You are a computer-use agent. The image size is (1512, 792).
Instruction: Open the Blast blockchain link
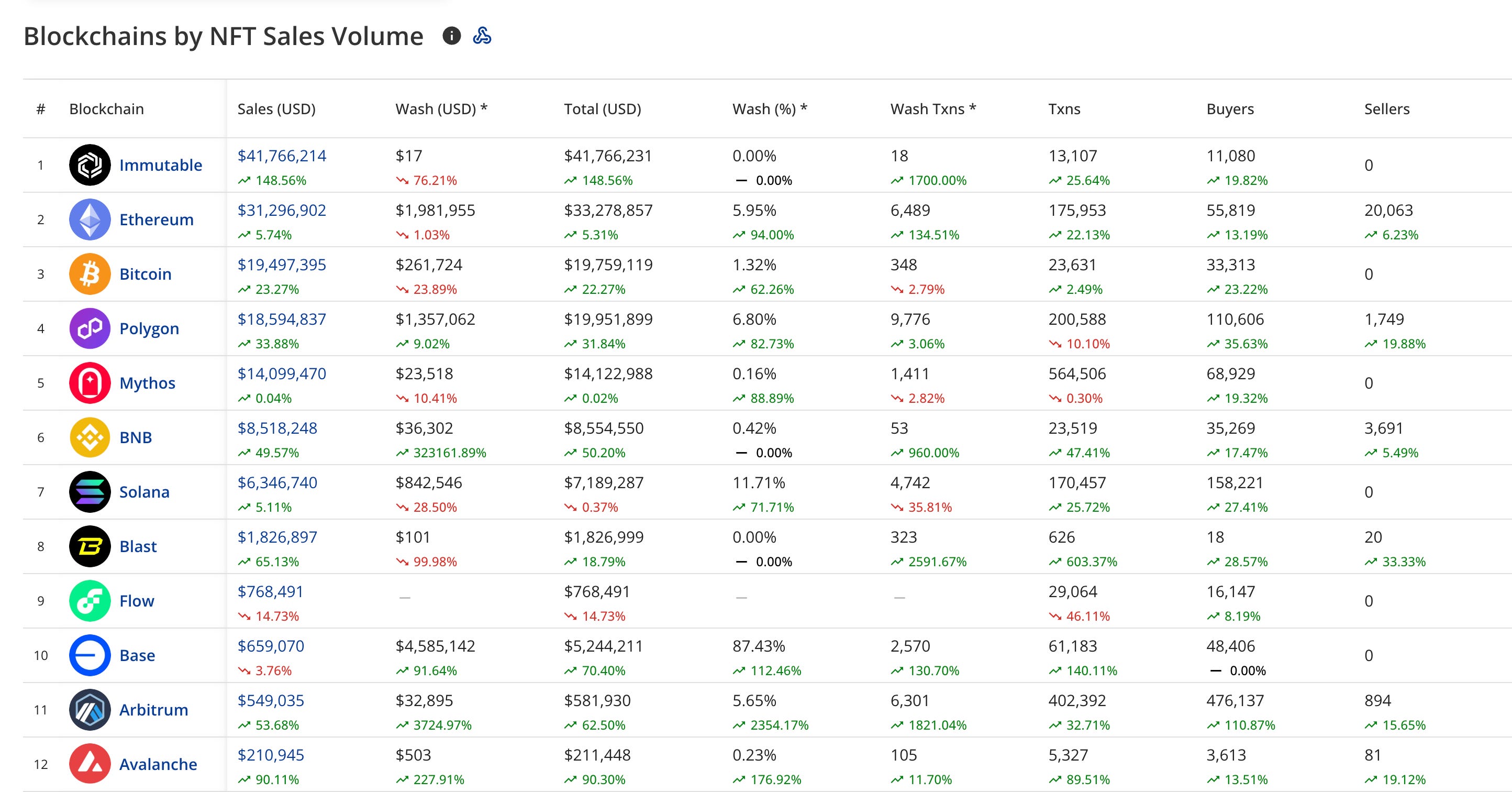coord(138,546)
